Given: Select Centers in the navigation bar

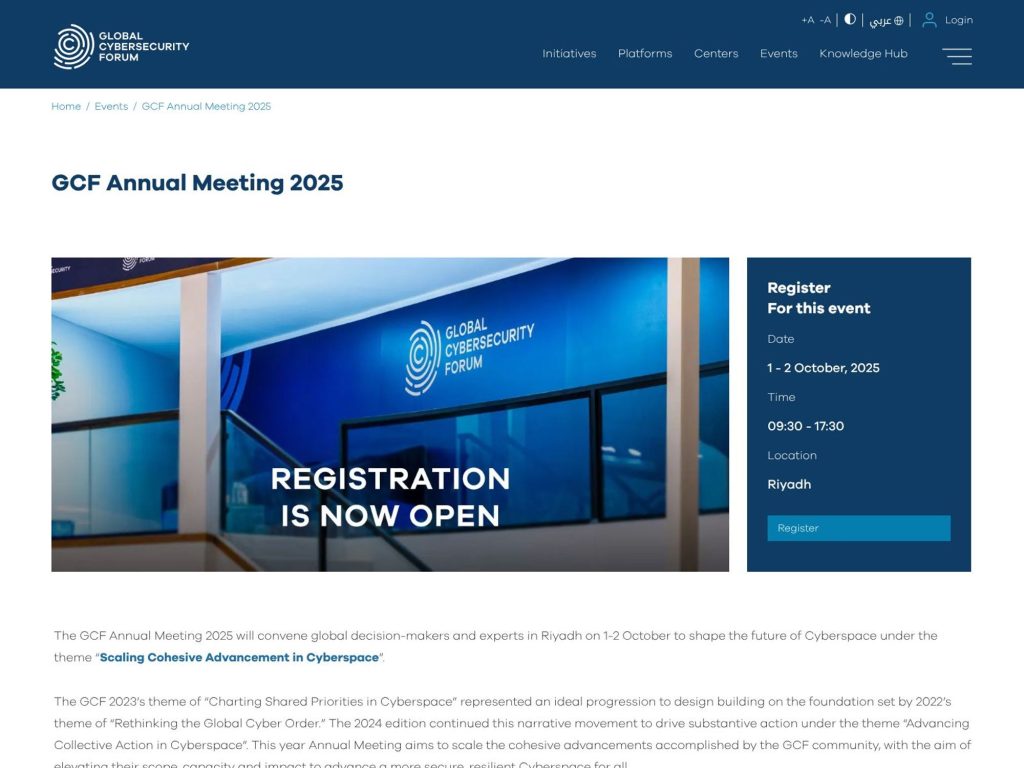Looking at the screenshot, I should tap(716, 54).
